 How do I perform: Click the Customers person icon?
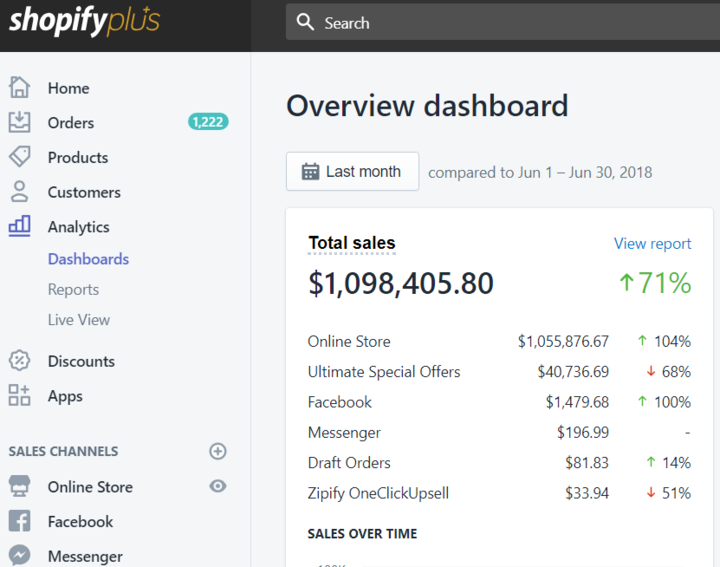point(19,191)
